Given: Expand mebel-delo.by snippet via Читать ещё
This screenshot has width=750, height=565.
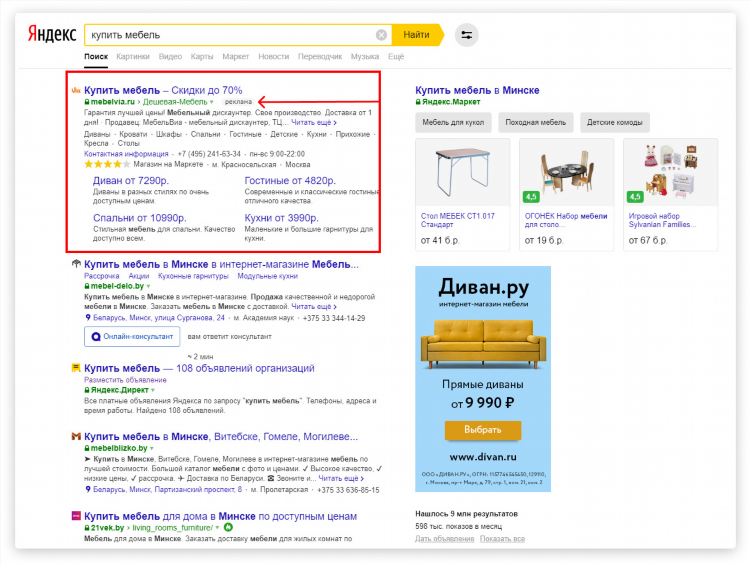Looking at the screenshot, I should (314, 307).
